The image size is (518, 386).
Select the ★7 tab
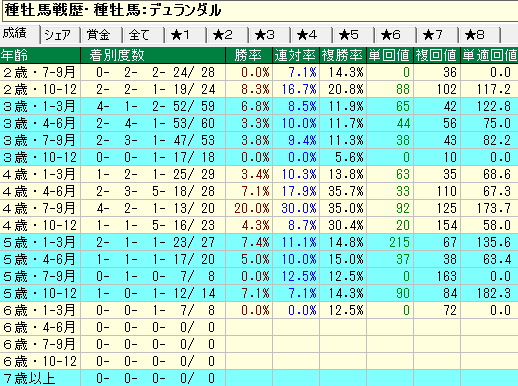point(438,35)
